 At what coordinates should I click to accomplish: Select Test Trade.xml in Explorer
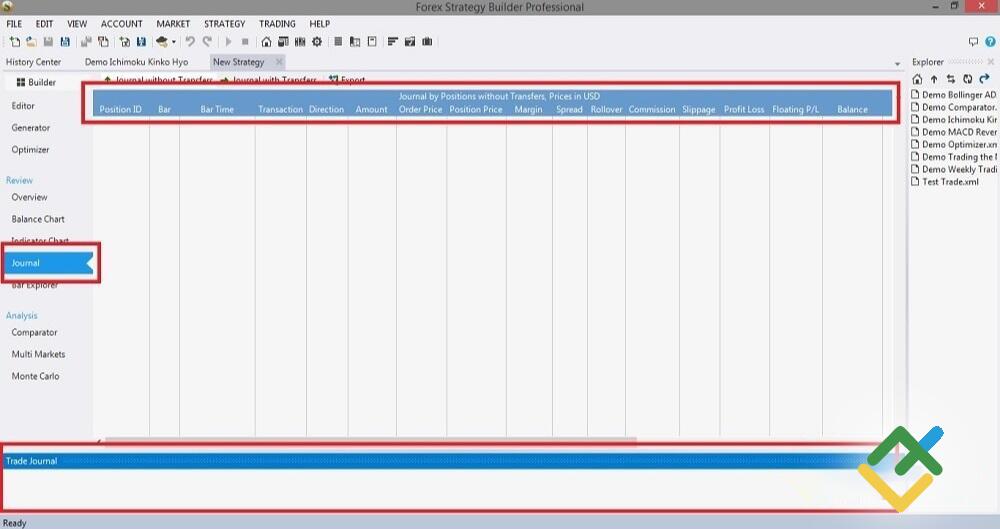click(x=945, y=181)
